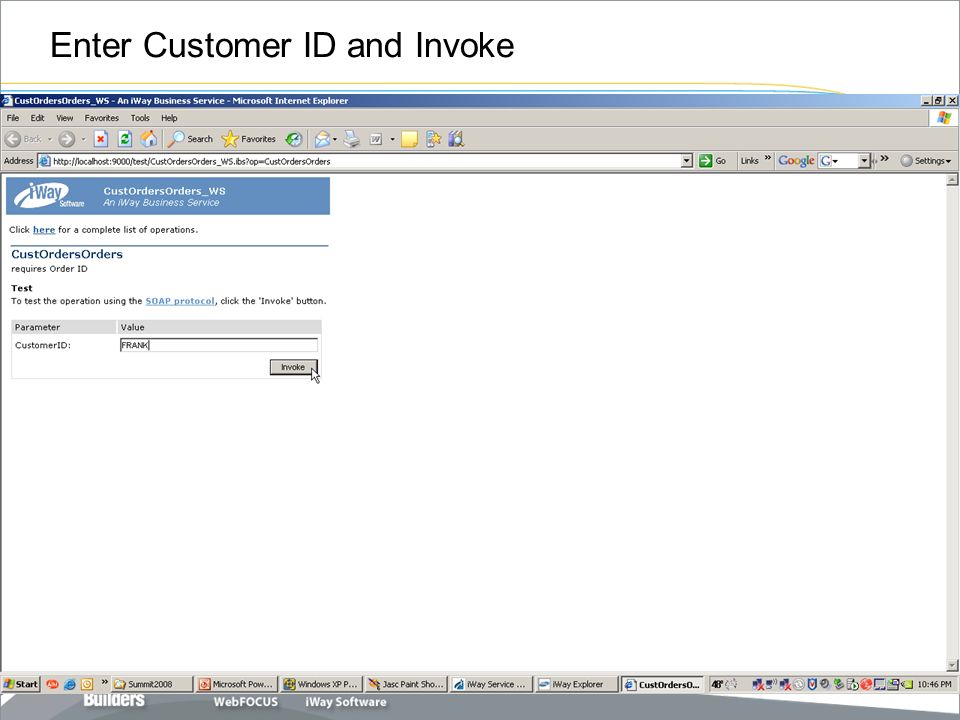Screen dimensions: 960x720
Task: Expand the Links toolbar chevron
Action: pyautogui.click(x=768, y=159)
